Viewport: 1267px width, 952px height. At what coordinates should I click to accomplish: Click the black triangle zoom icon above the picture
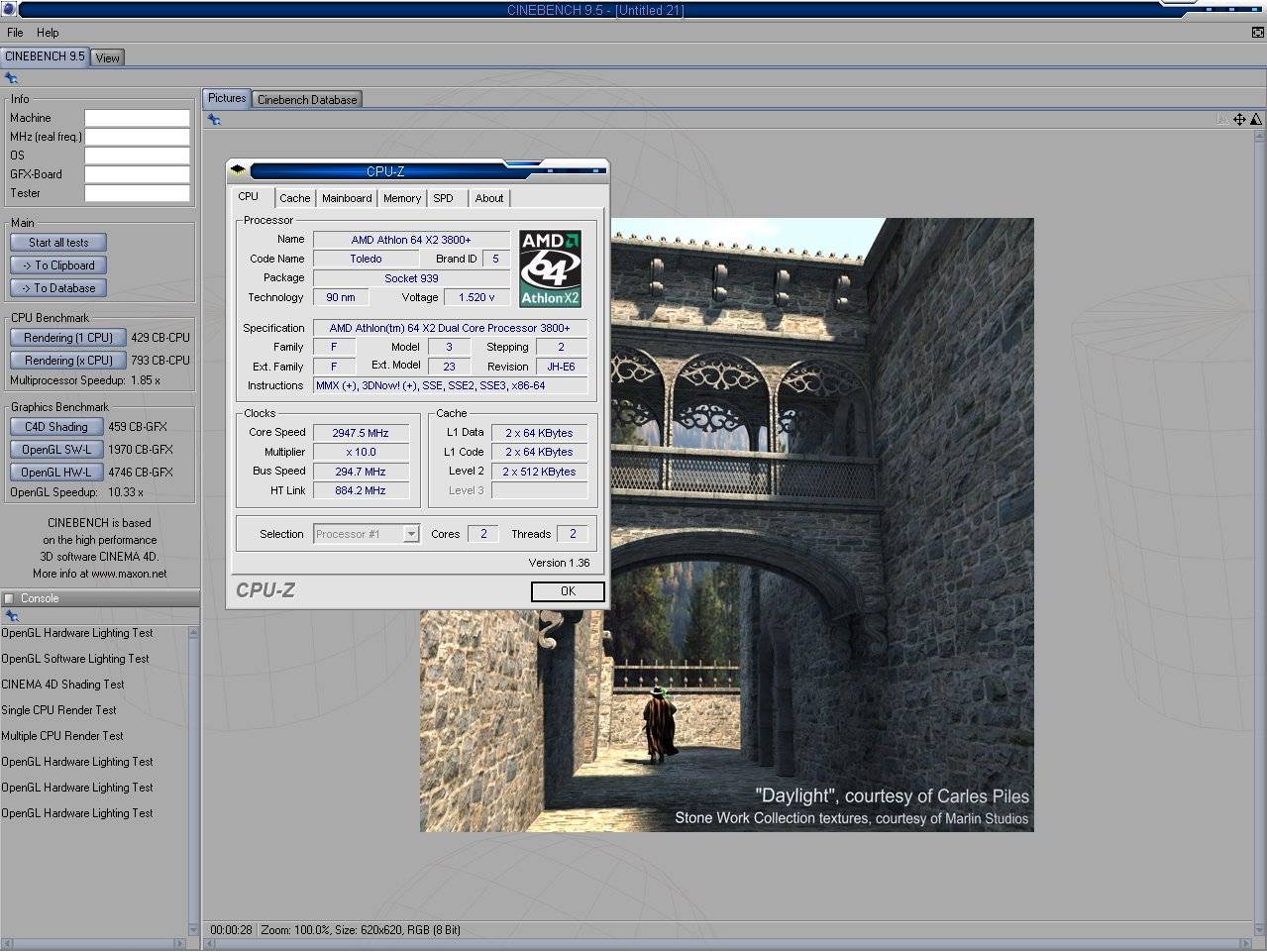pos(1256,120)
